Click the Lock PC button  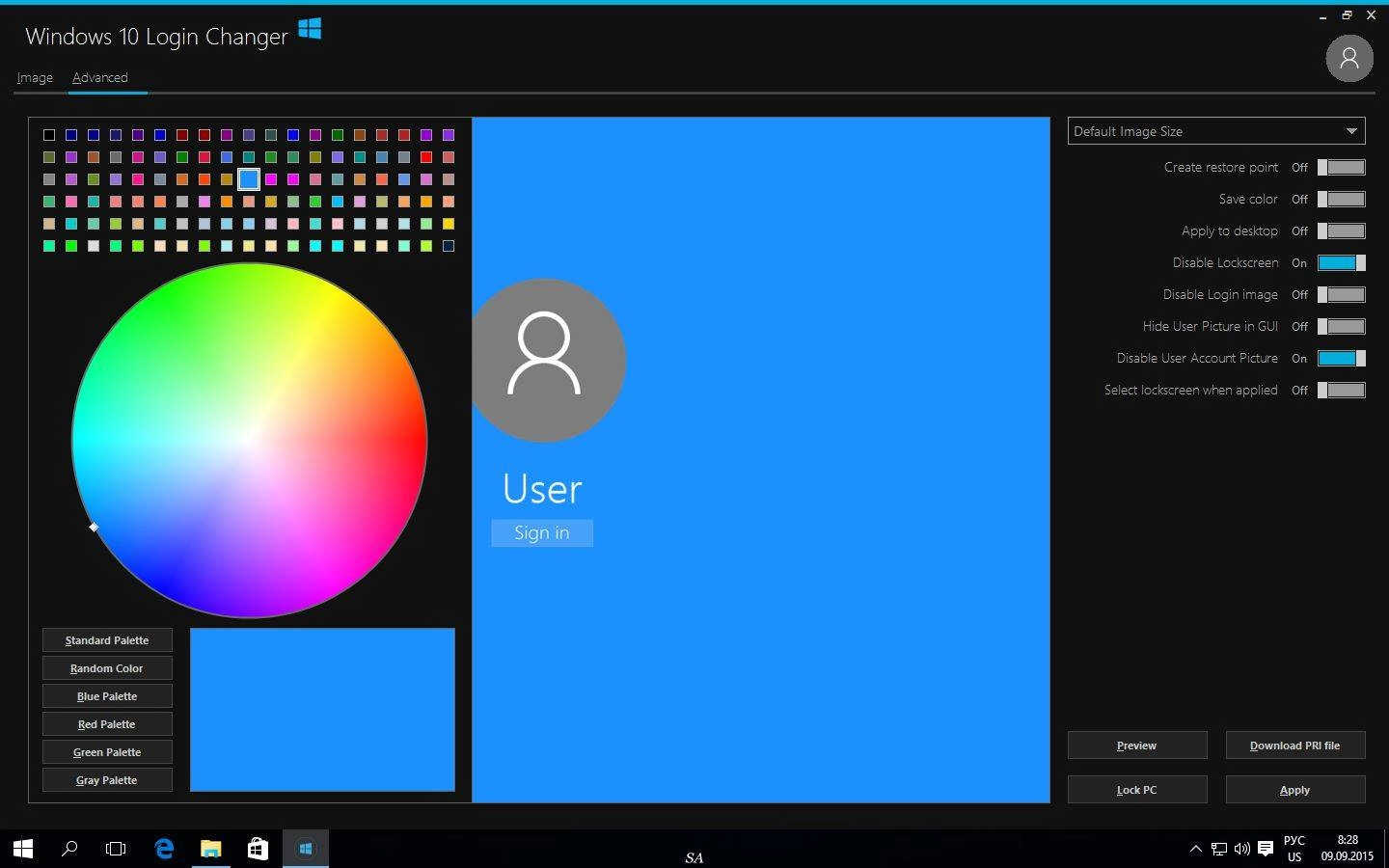pyautogui.click(x=1137, y=790)
